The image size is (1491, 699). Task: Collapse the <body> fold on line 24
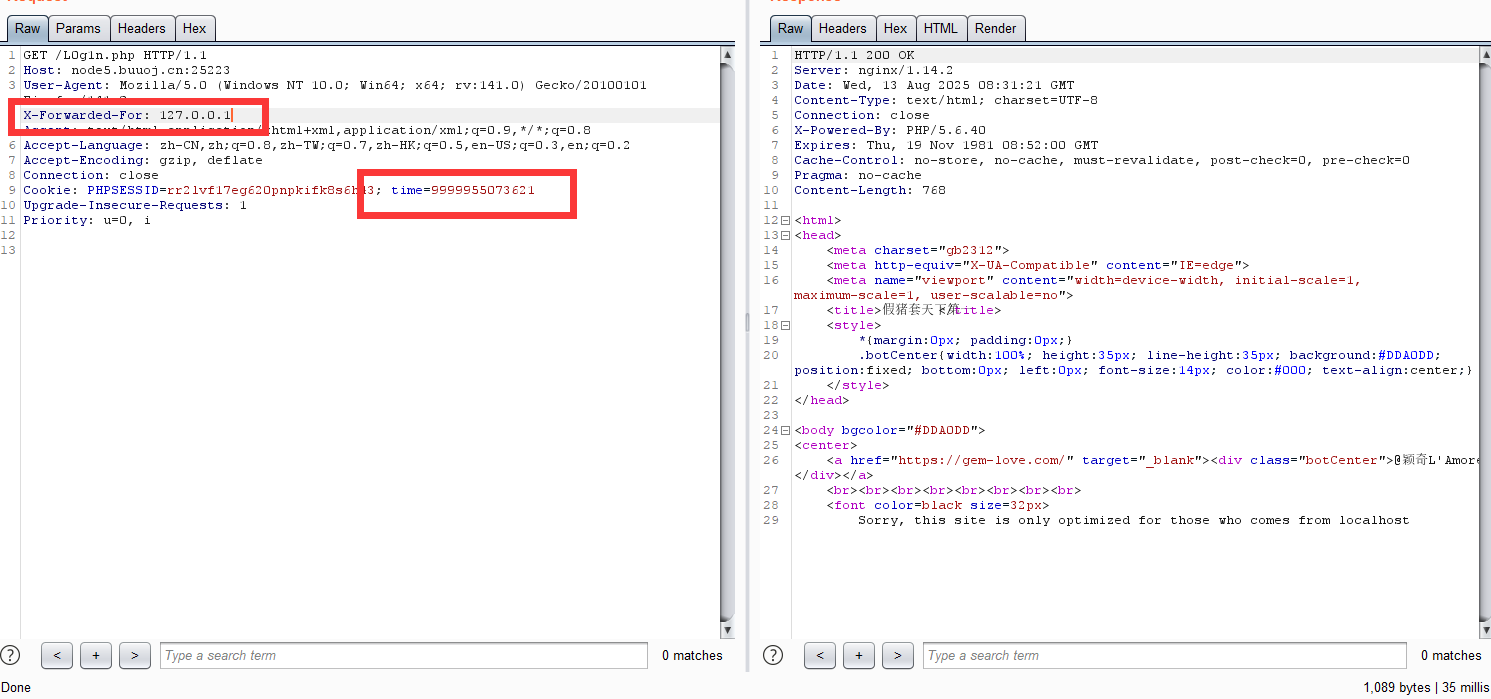[785, 430]
